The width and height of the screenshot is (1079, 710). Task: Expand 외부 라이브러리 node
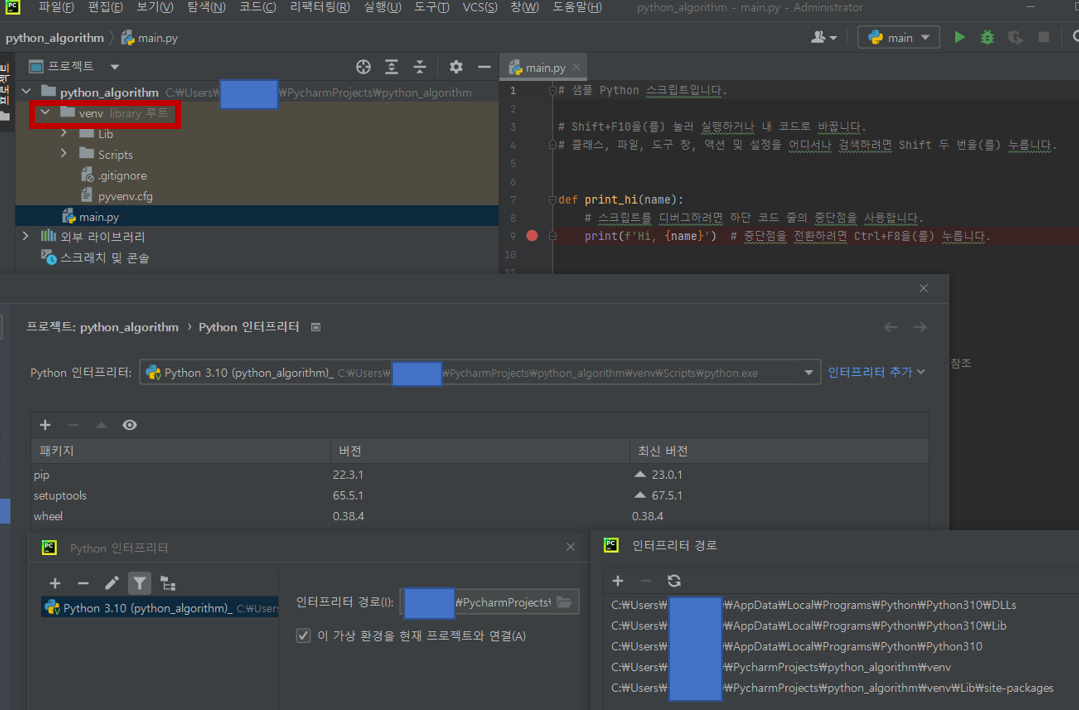tap(26, 236)
